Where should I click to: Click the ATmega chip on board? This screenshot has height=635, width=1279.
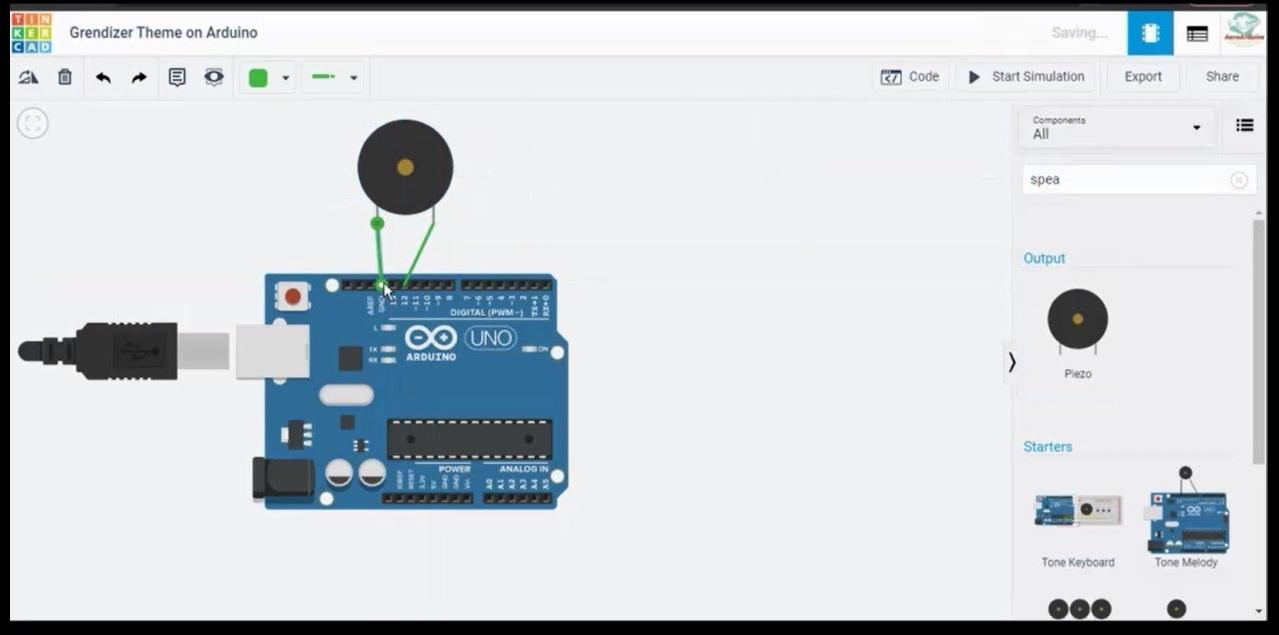coord(469,440)
